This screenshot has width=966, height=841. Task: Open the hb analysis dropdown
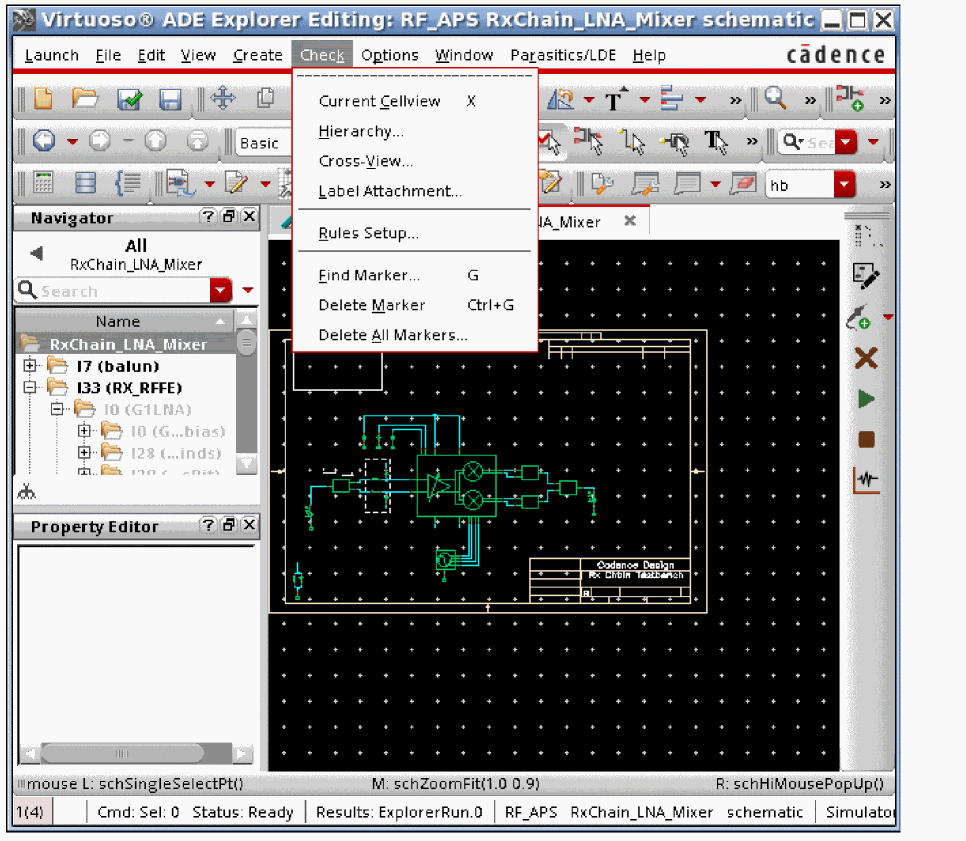click(845, 185)
